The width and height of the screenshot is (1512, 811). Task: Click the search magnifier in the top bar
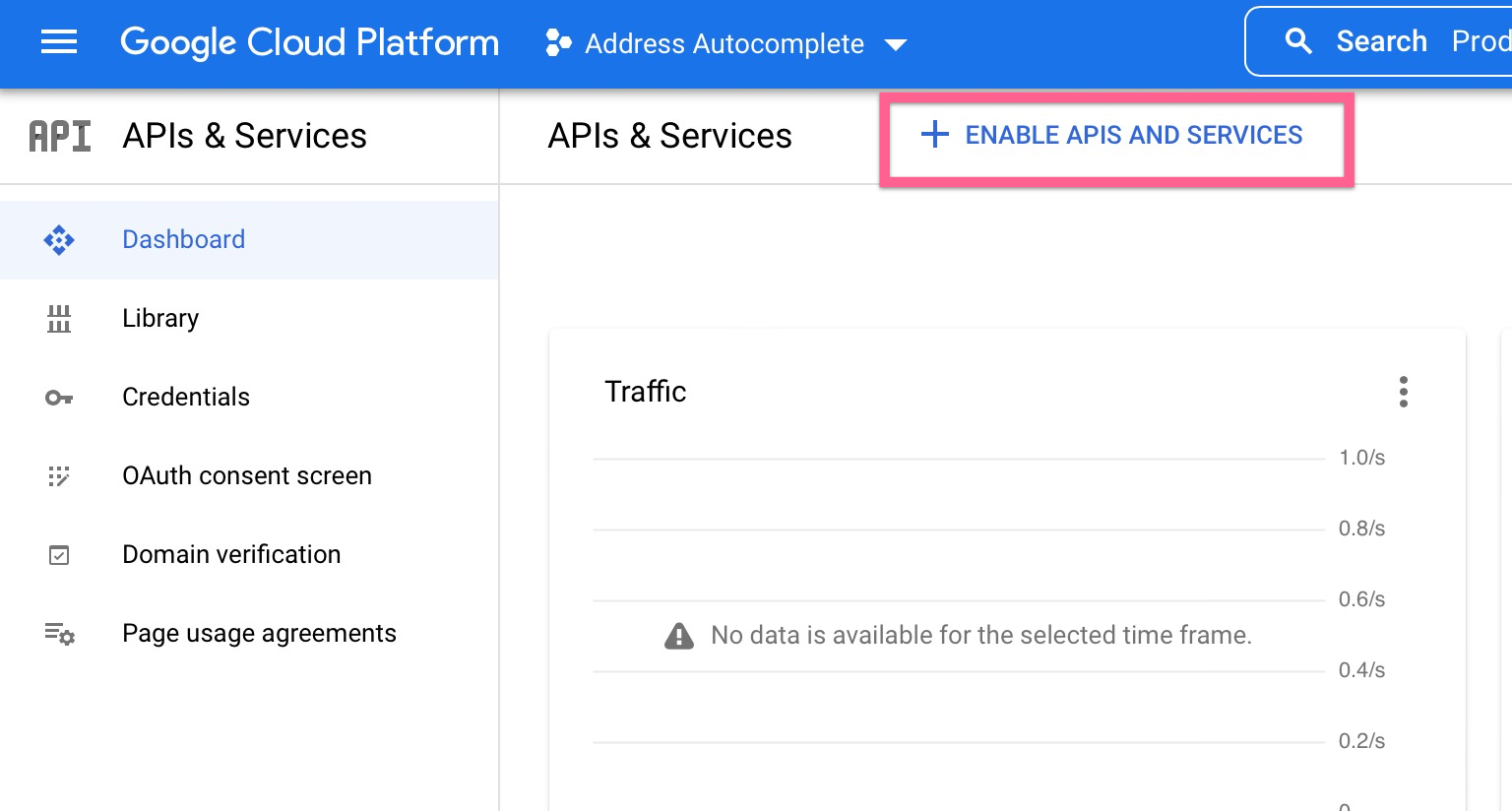pos(1298,41)
